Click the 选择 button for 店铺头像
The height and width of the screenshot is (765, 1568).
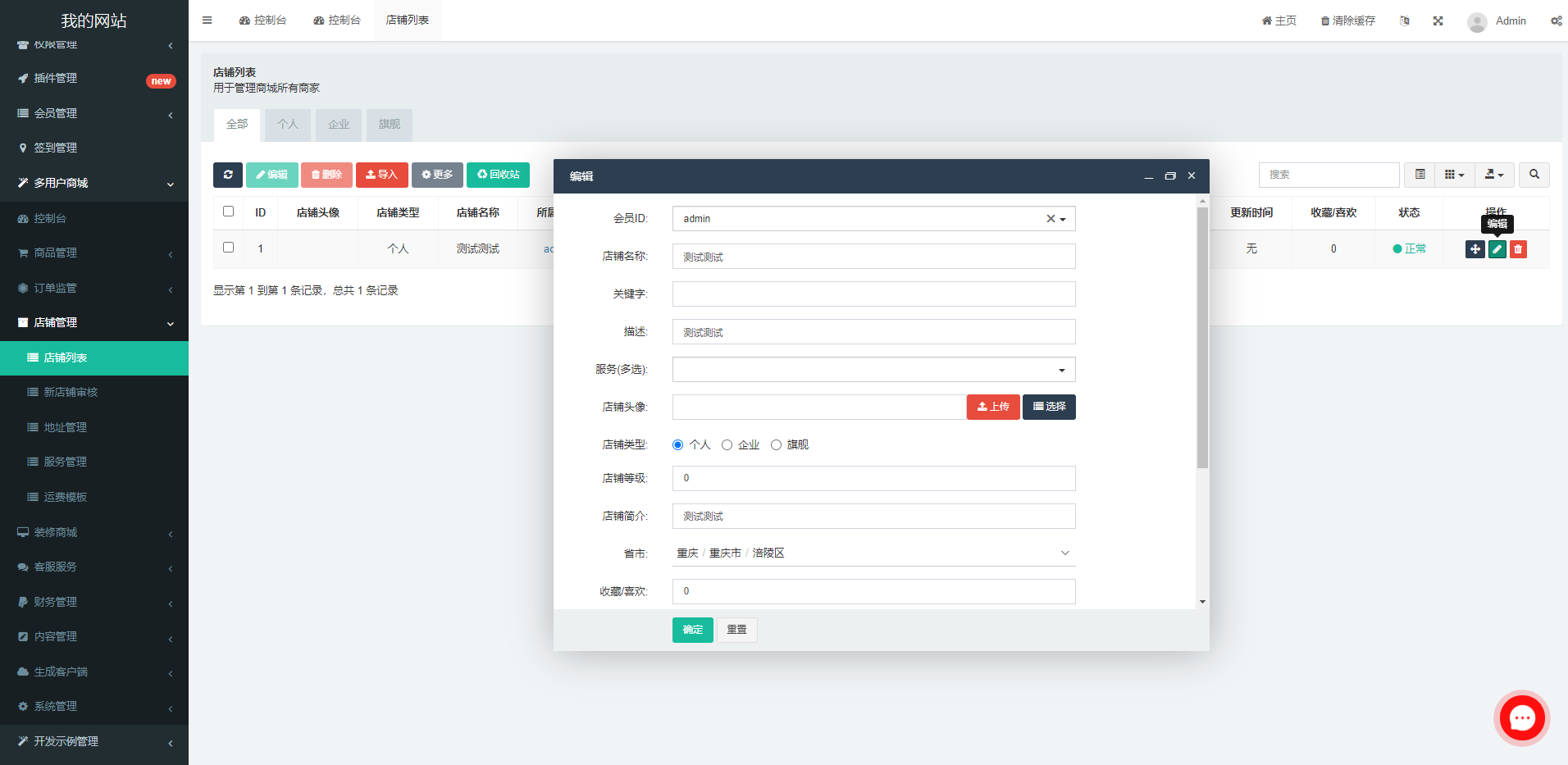pos(1049,407)
